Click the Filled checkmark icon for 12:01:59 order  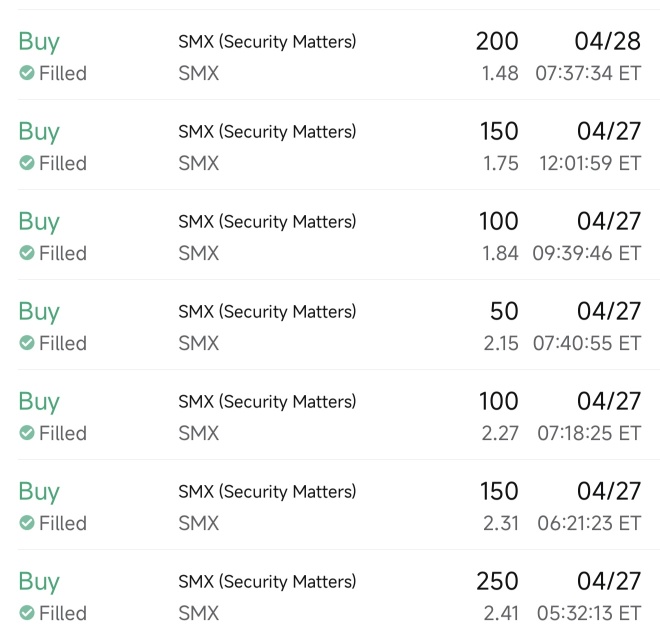pyautogui.click(x=27, y=163)
